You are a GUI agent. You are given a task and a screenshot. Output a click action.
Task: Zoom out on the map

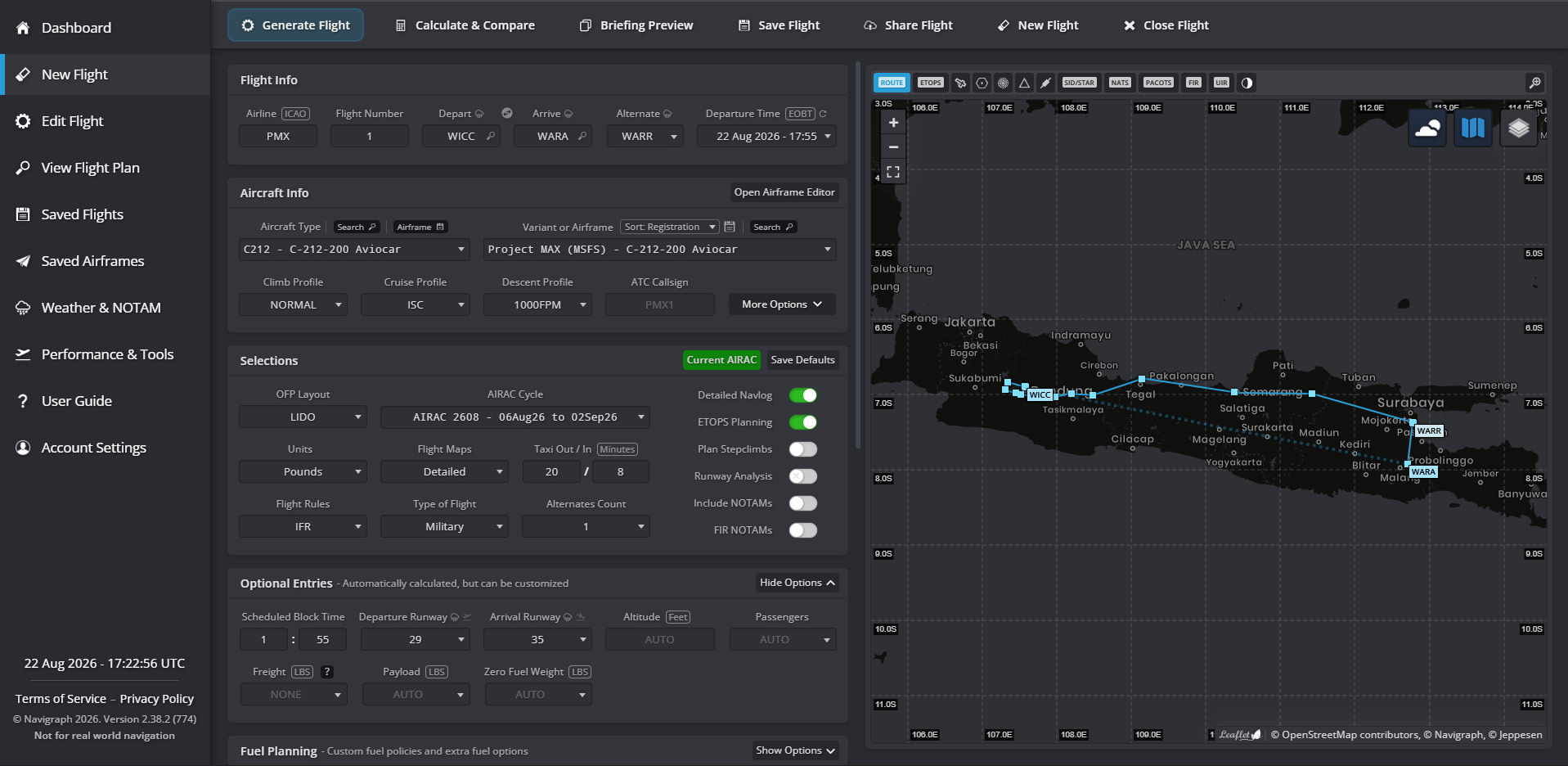(893, 147)
